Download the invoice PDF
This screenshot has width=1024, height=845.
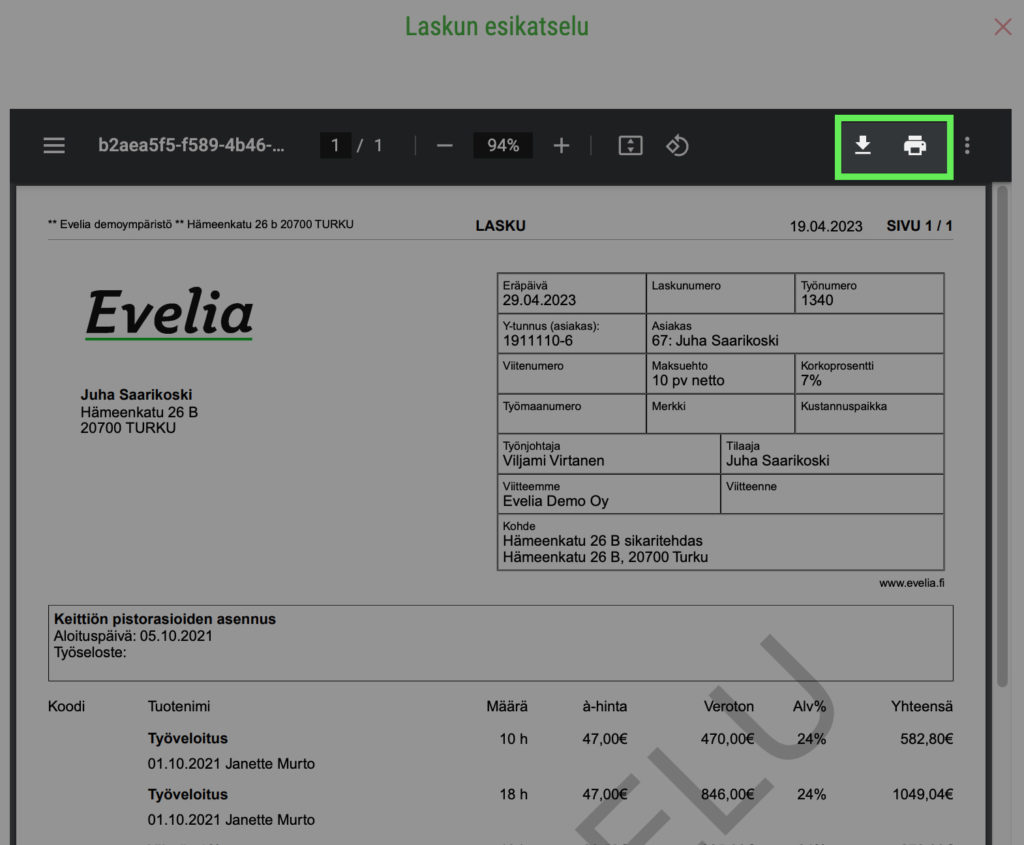pyautogui.click(x=863, y=145)
